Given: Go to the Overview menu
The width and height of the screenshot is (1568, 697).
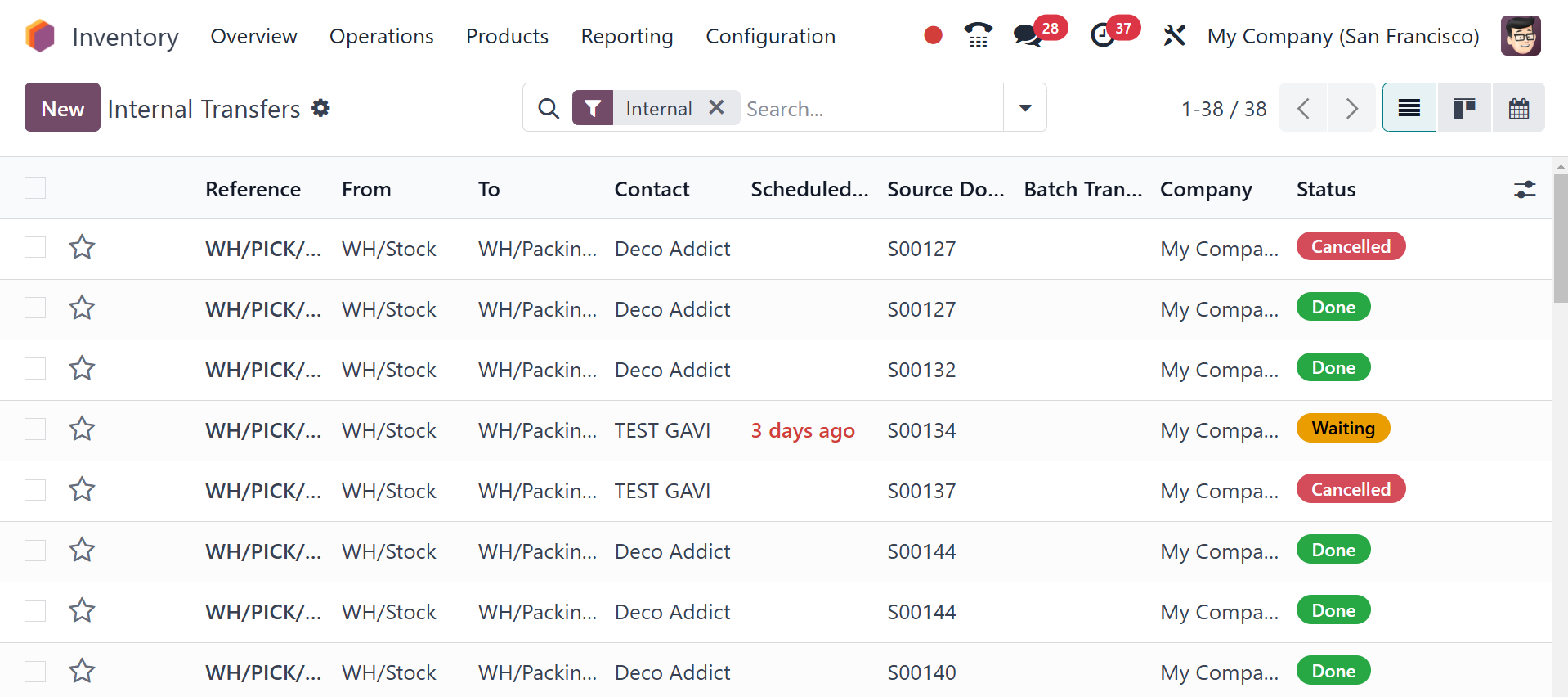Looking at the screenshot, I should (253, 37).
